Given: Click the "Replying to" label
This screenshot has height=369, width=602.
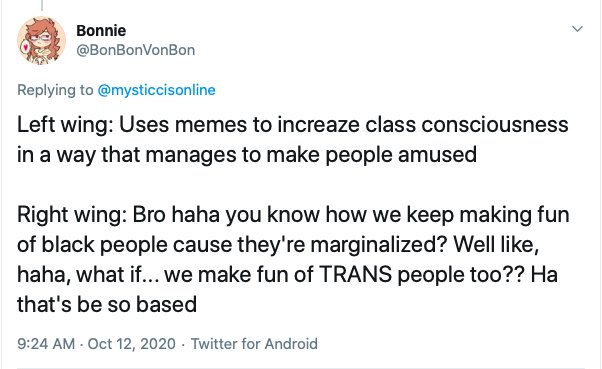Looking at the screenshot, I should coord(55,90).
